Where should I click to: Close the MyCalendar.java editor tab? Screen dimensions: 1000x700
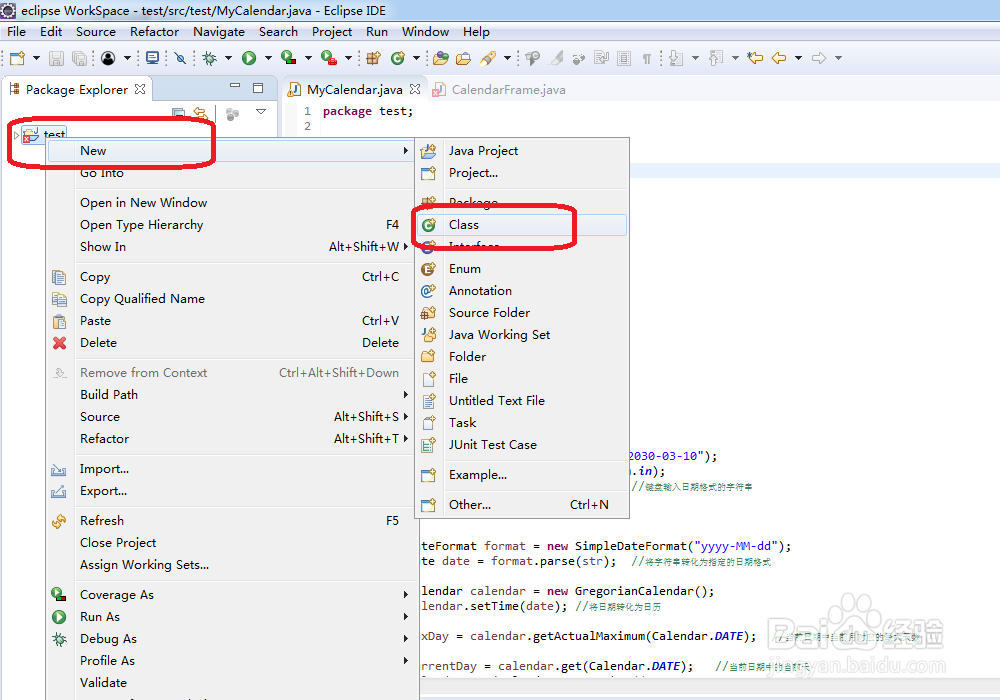415,89
